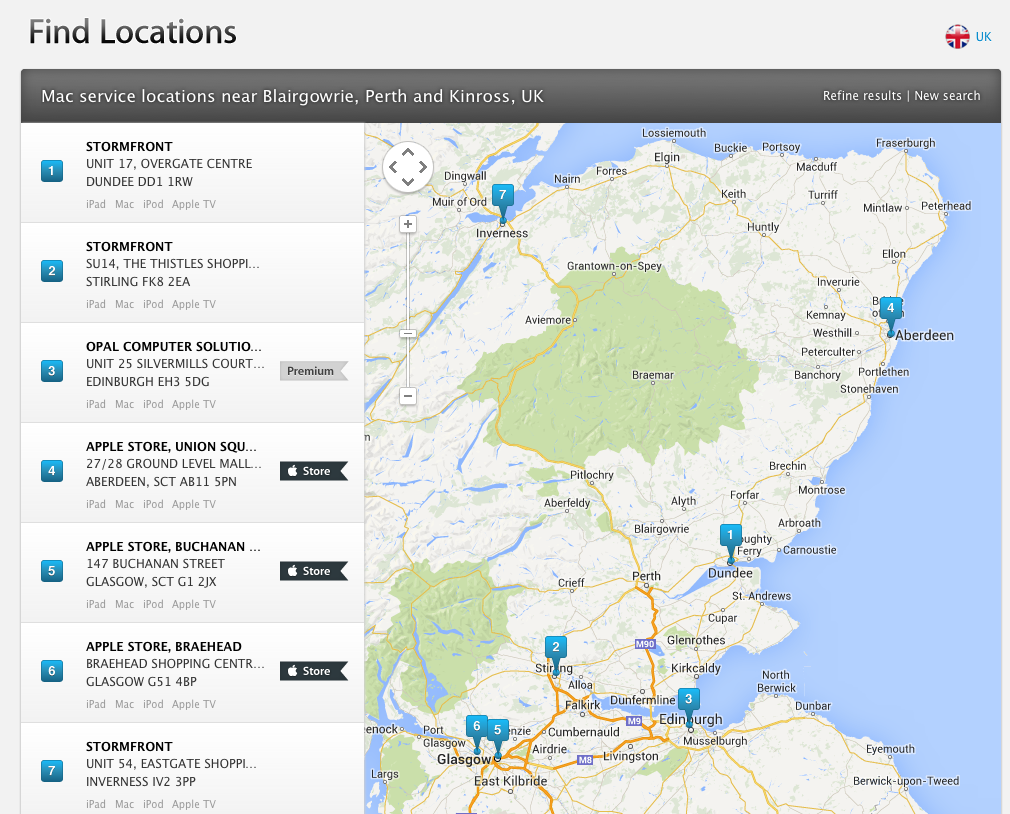Click Peterhead label on the map
Viewport: 1010px width, 814px height.
(946, 206)
